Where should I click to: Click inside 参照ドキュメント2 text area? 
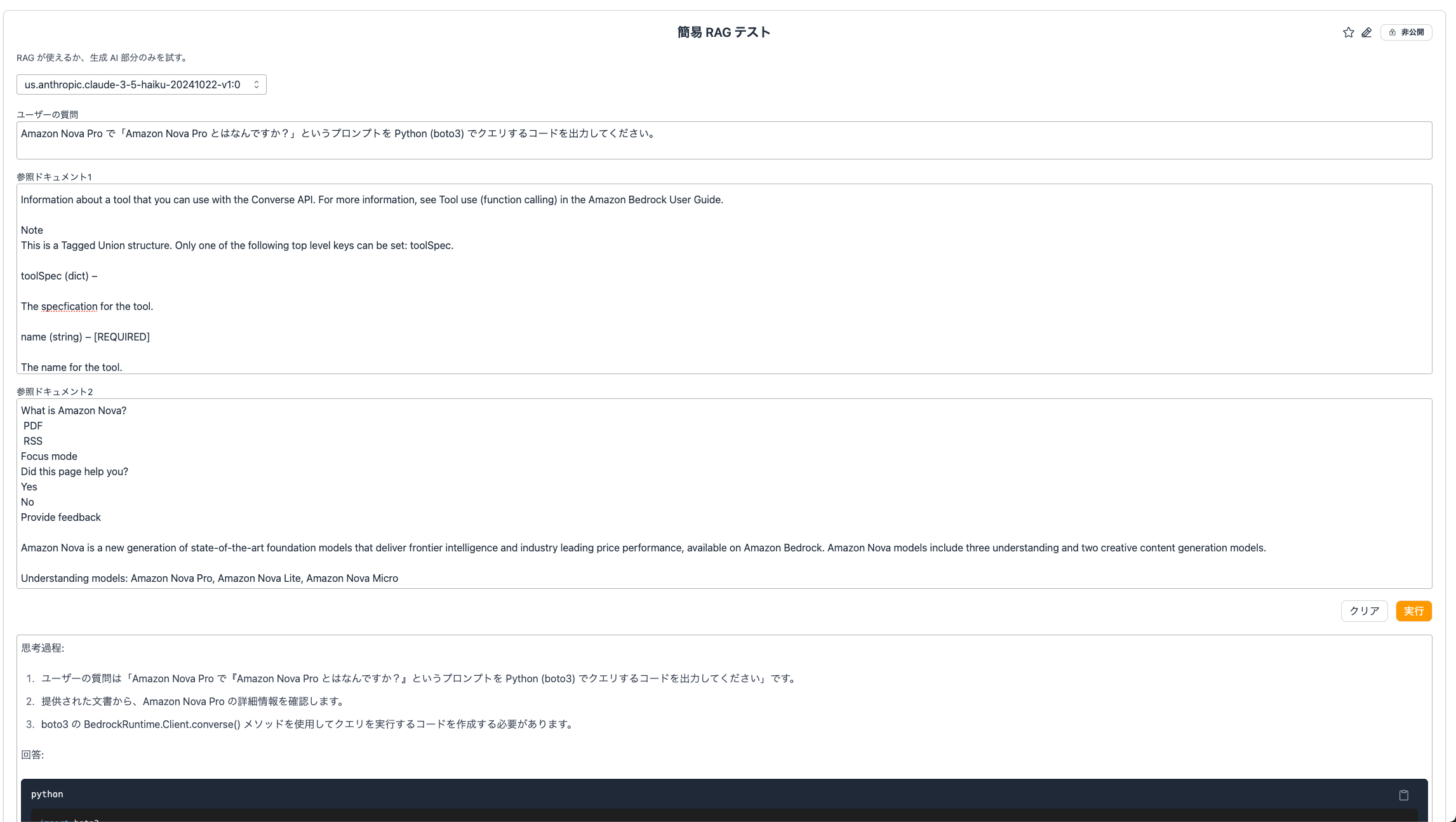pos(724,494)
